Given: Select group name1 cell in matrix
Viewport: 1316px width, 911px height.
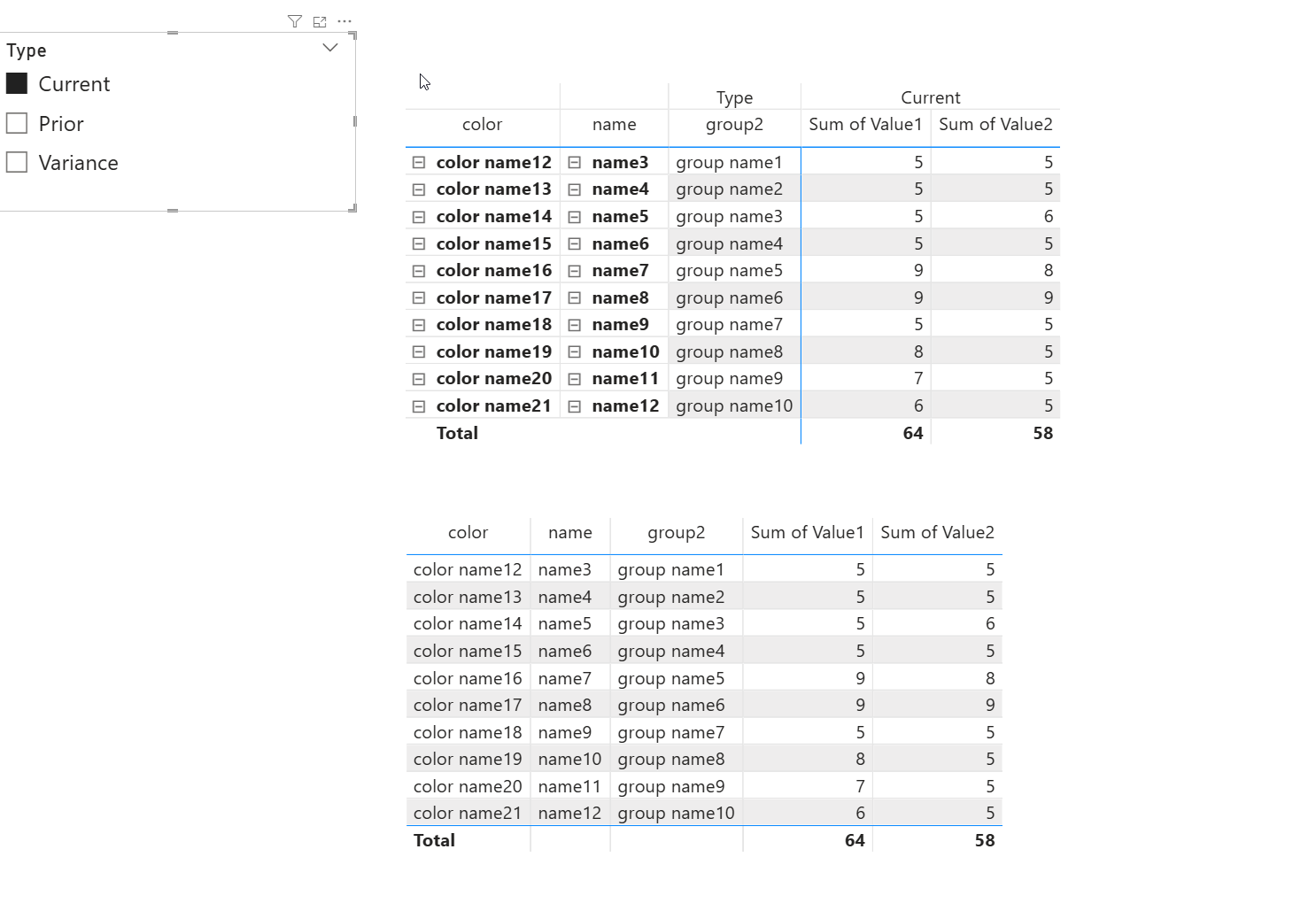Looking at the screenshot, I should pos(729,163).
